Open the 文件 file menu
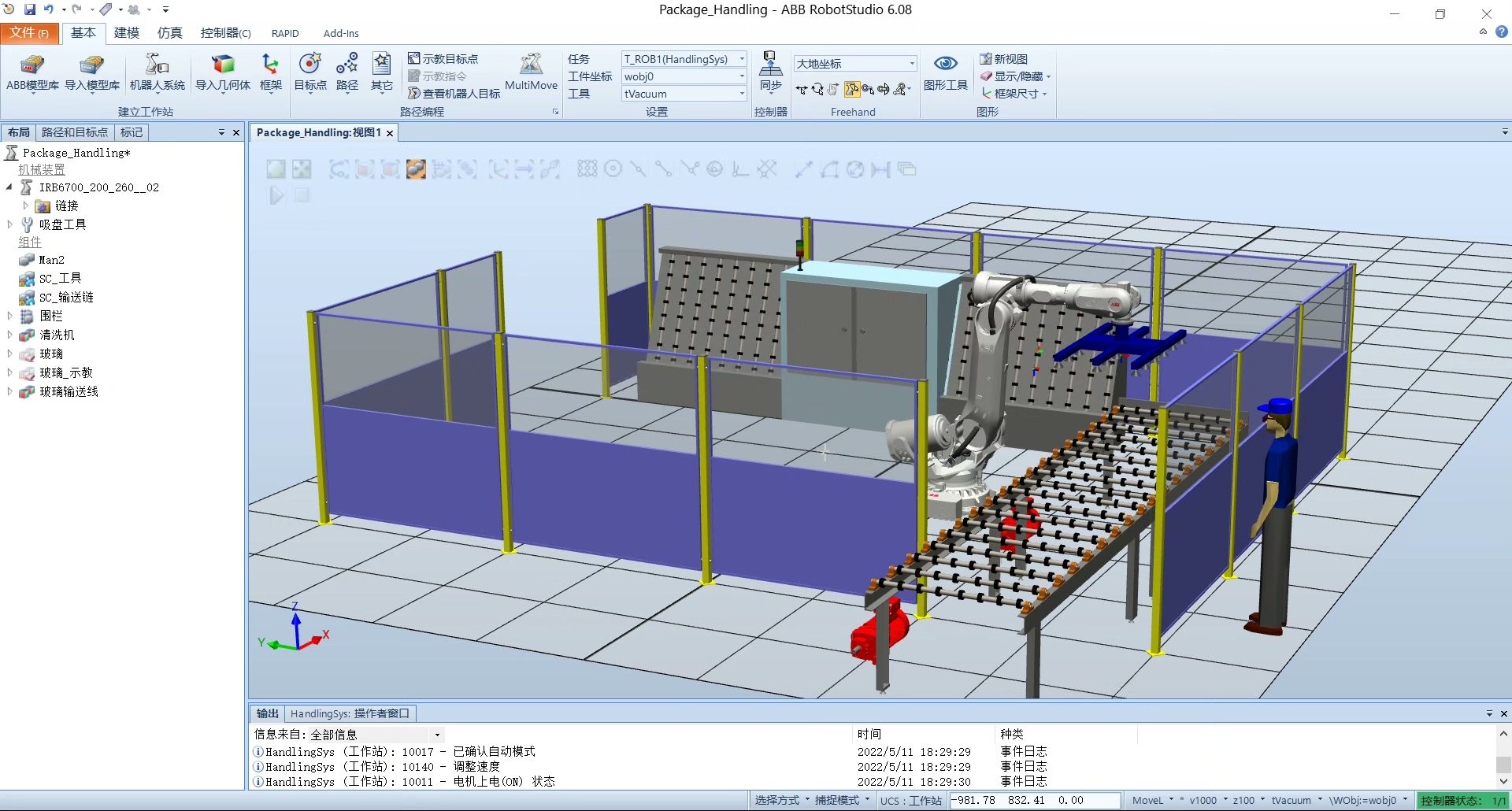 click(x=29, y=33)
